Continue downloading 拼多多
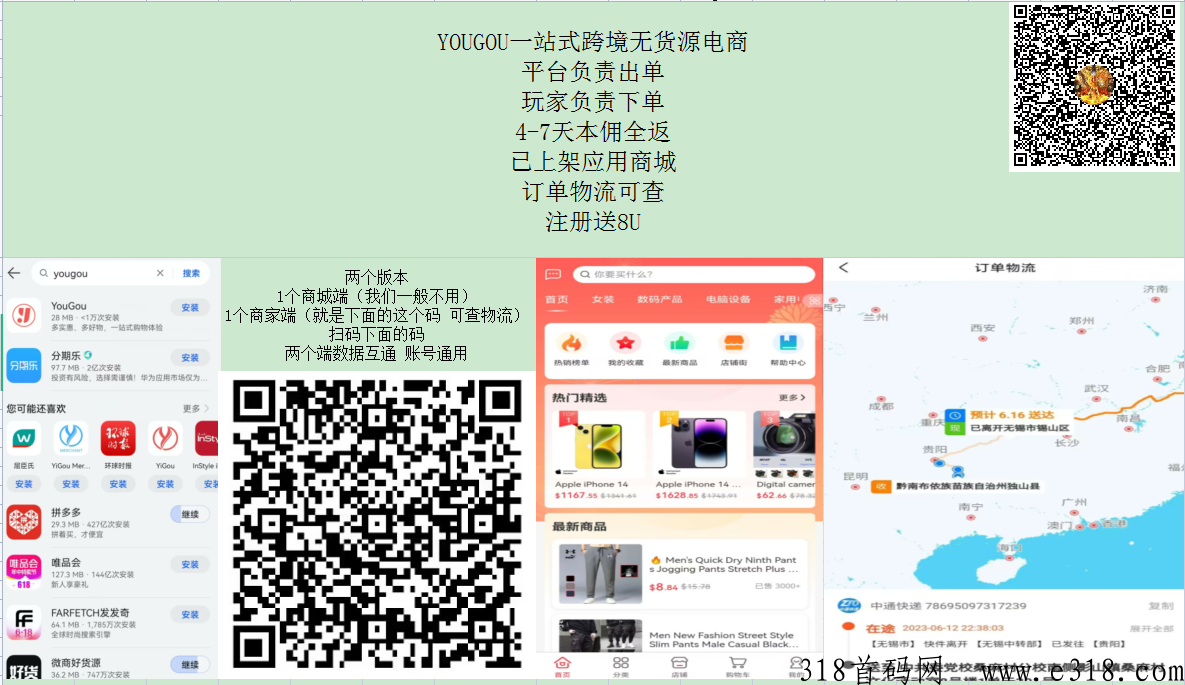Viewport: 1185px width, 685px height. pos(190,514)
